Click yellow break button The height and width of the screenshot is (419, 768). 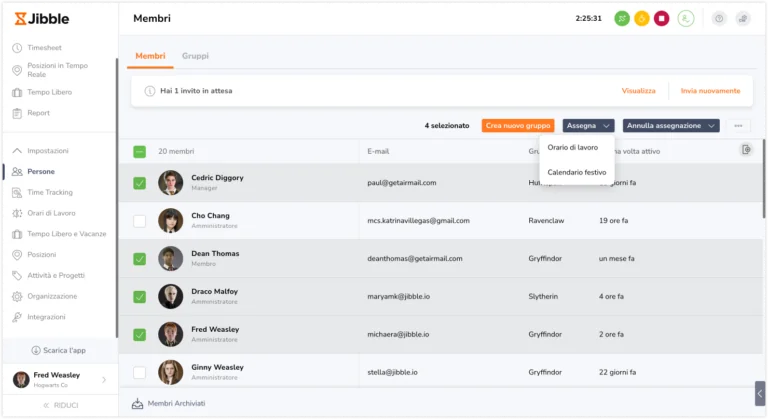pos(642,19)
